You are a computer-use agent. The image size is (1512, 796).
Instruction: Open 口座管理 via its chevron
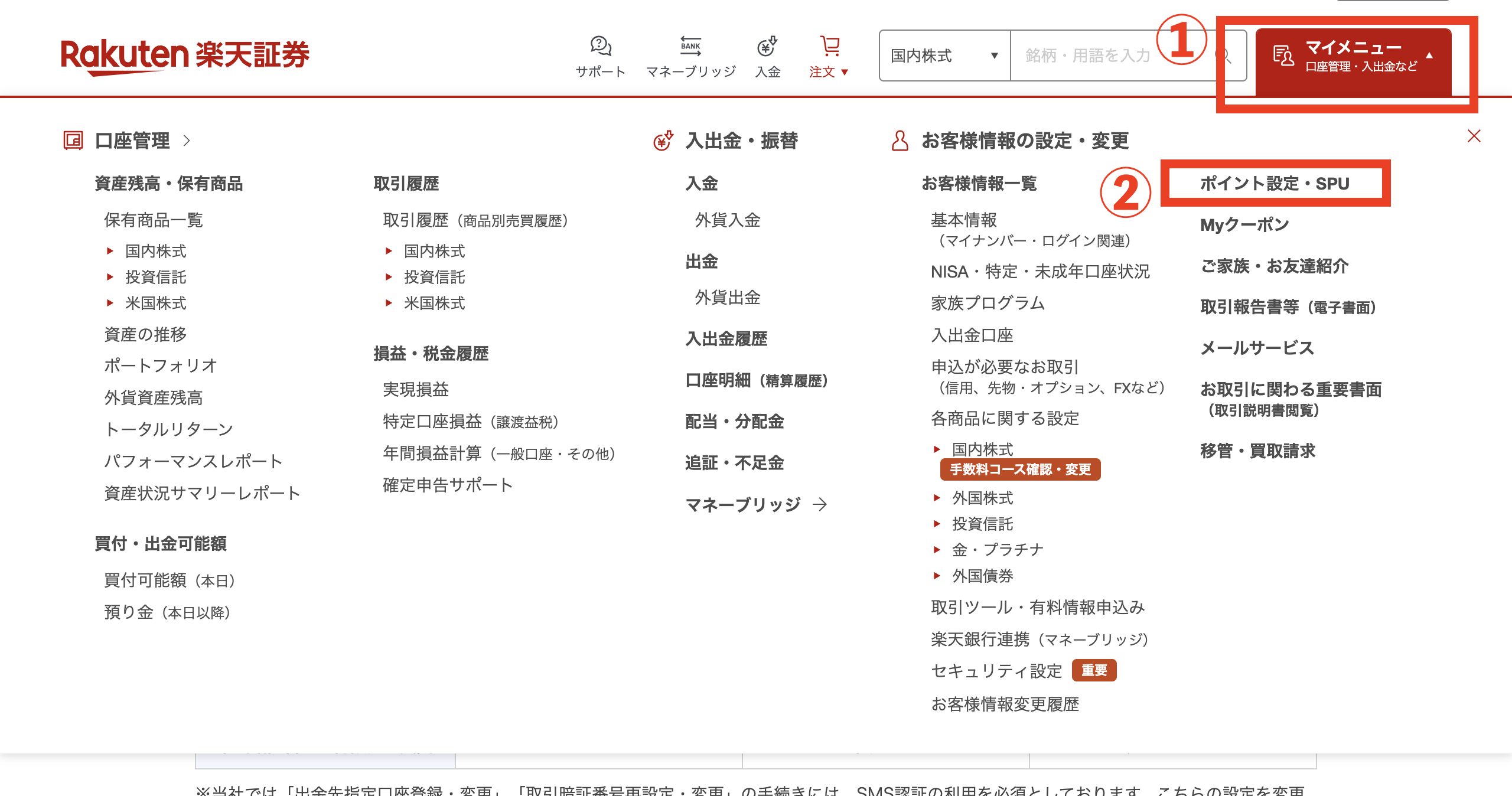pyautogui.click(x=187, y=141)
